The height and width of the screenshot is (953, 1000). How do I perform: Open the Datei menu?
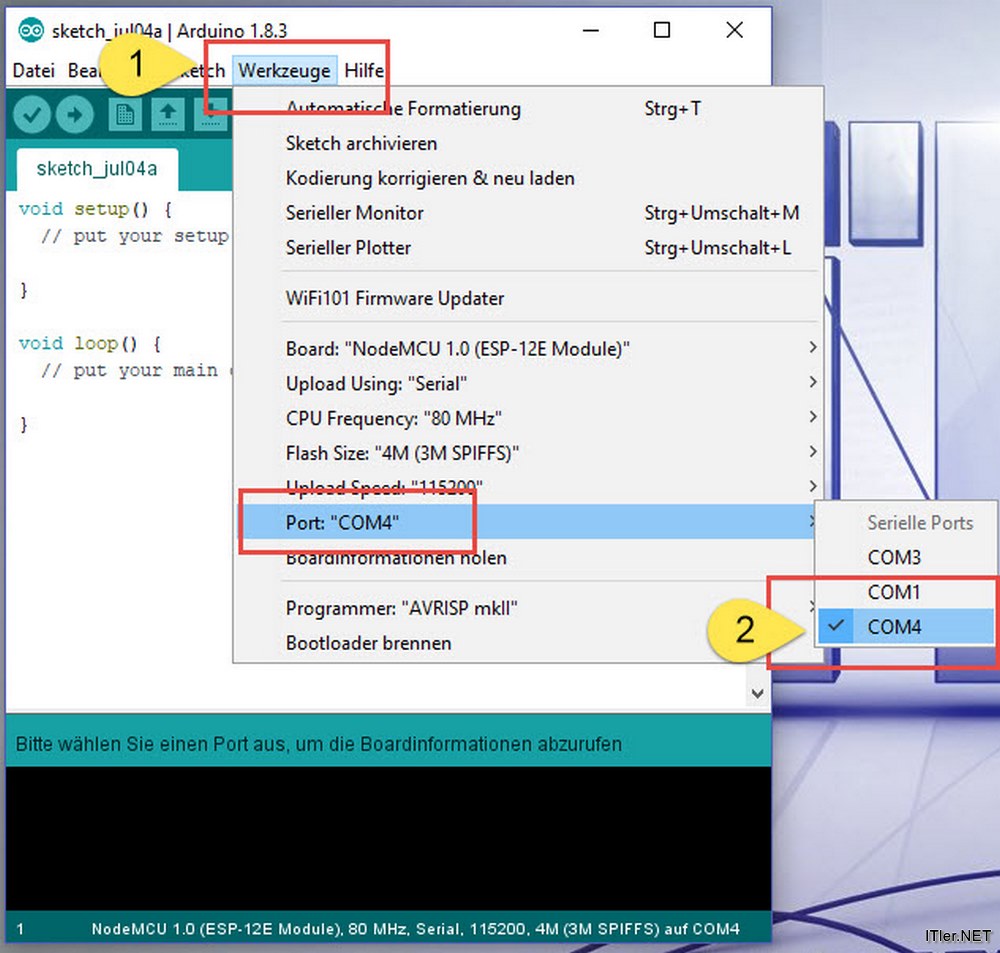pos(33,71)
